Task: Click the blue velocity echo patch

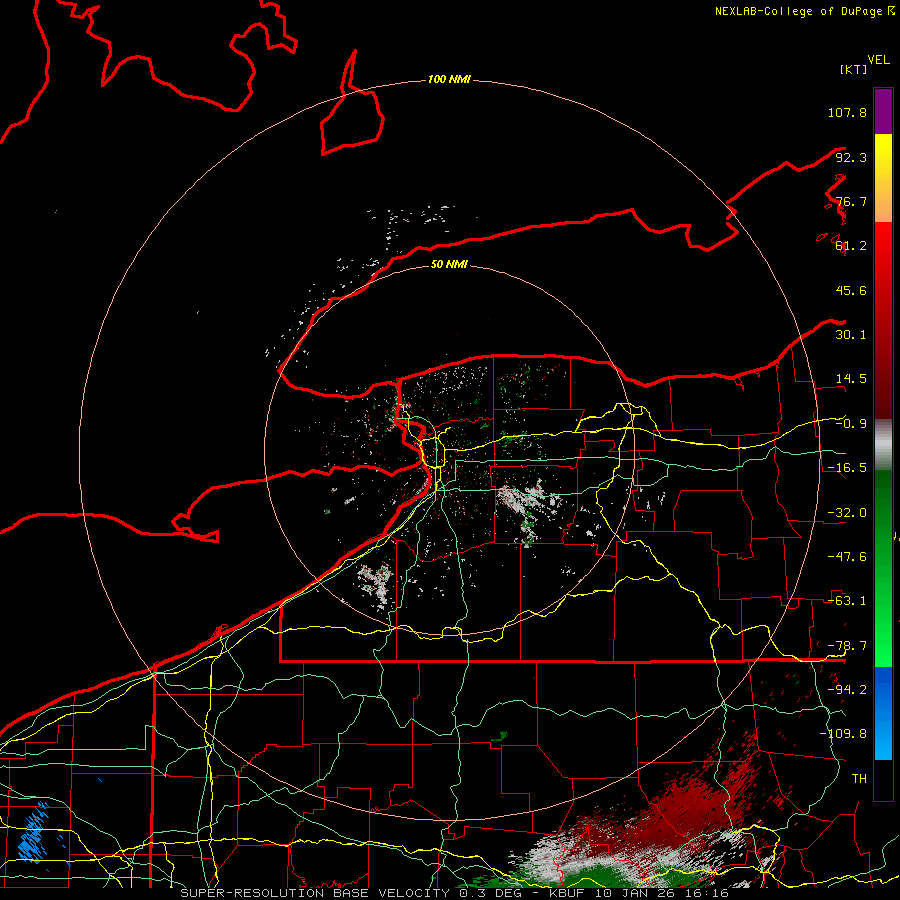Action: [x=34, y=833]
